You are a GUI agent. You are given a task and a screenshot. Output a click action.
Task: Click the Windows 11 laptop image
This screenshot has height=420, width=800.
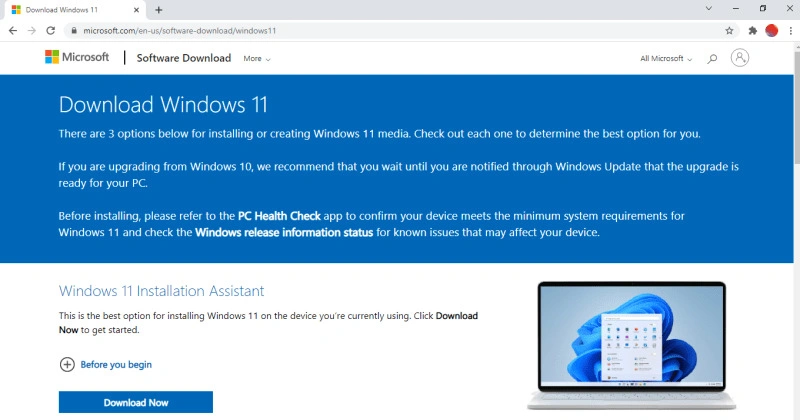tap(632, 345)
